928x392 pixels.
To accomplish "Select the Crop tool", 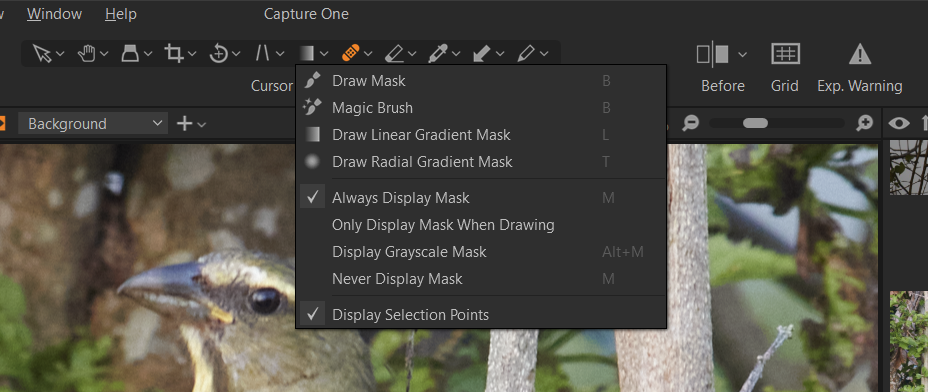I will pos(174,53).
